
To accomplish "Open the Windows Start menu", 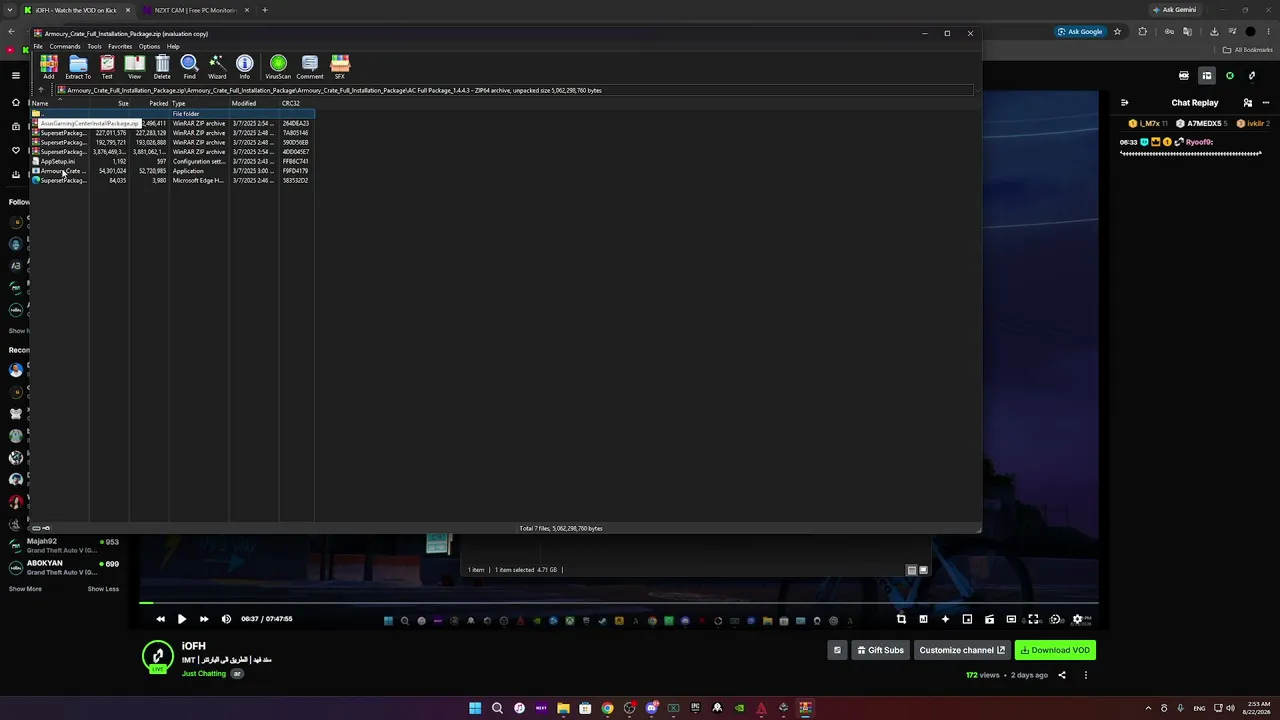I will pos(475,708).
